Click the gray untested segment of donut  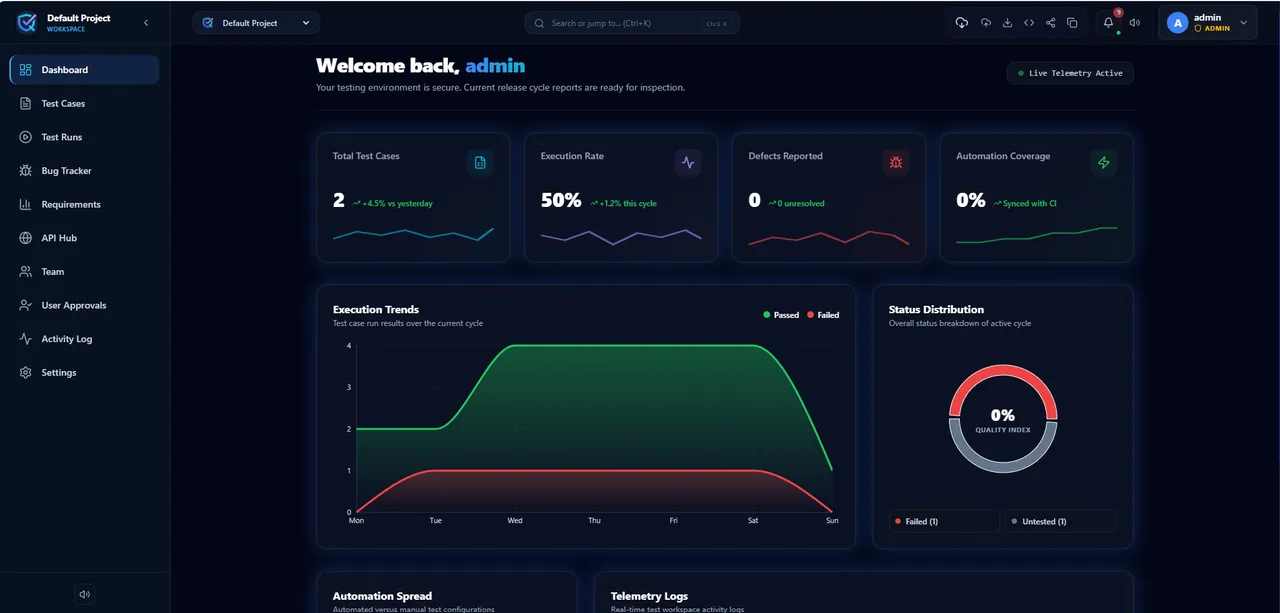coord(1003,467)
